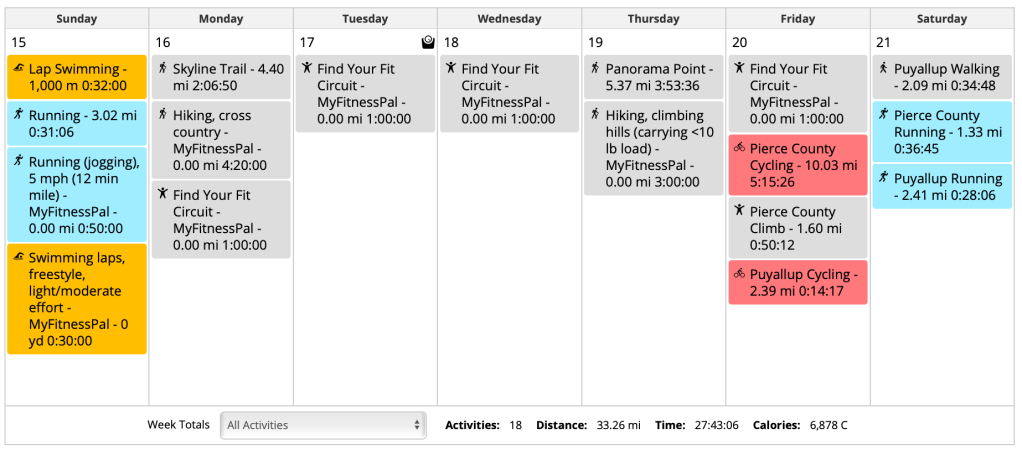
Task: Click the runner icon on Pierce County Running
Action: click(883, 115)
